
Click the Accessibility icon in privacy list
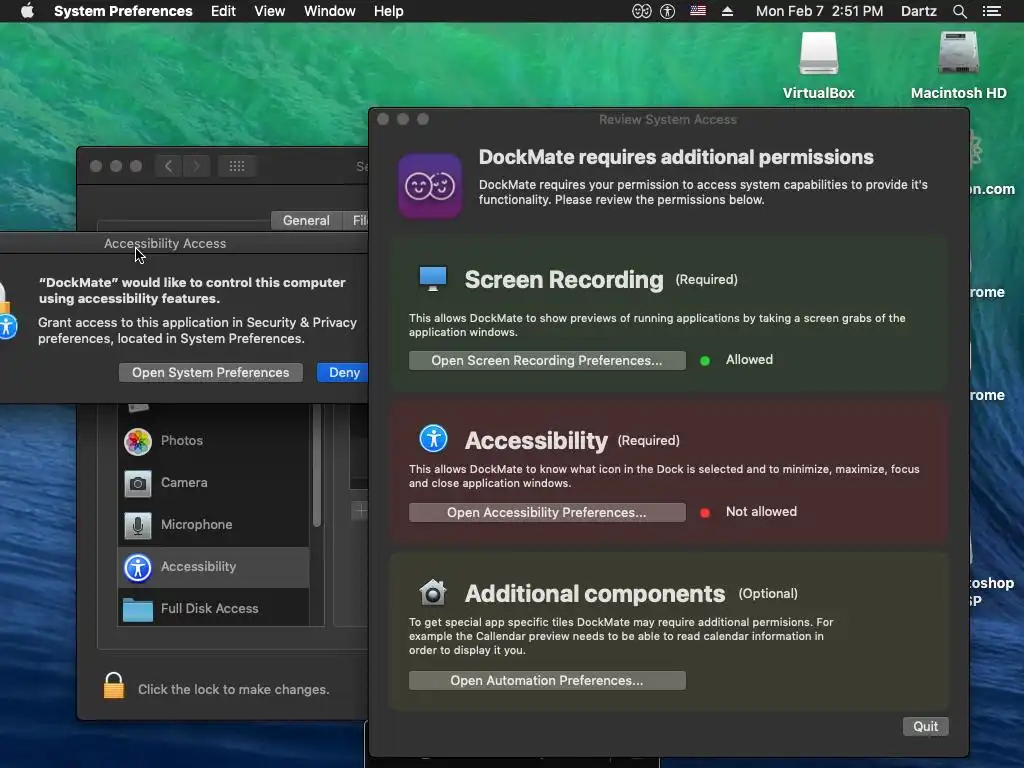(138, 568)
